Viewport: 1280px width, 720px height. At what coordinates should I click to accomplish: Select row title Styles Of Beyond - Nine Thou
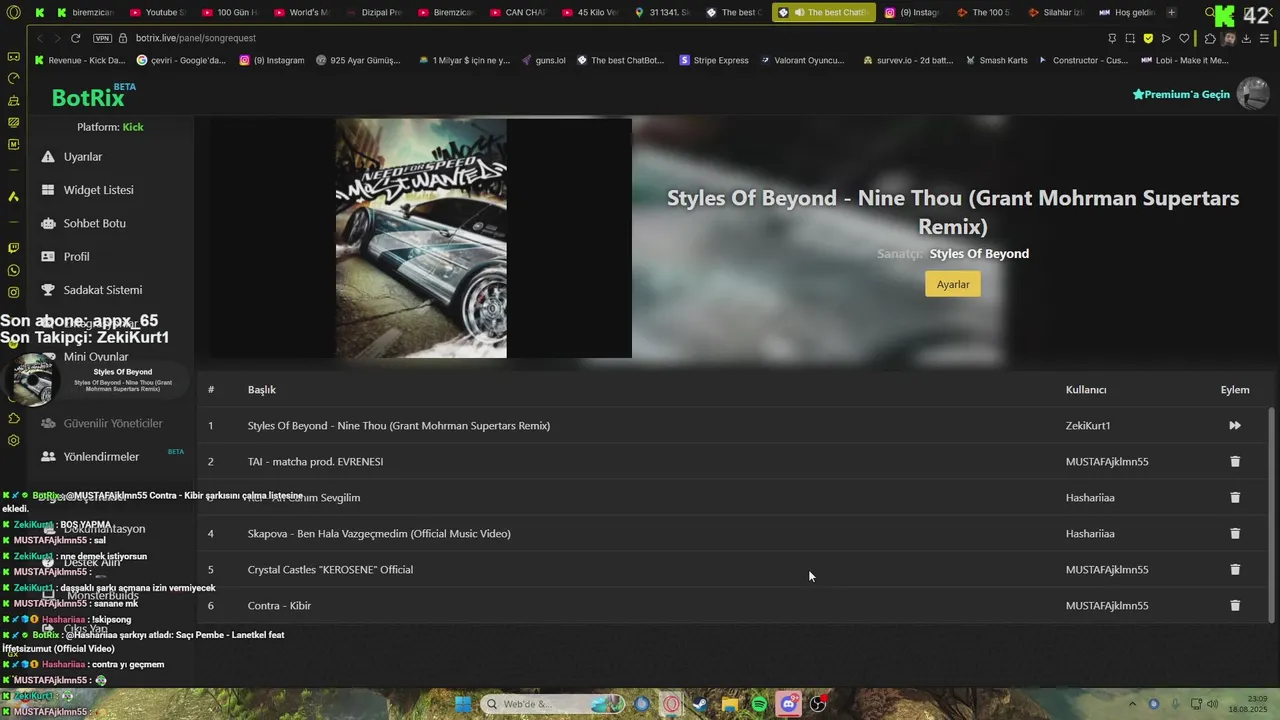[399, 426]
